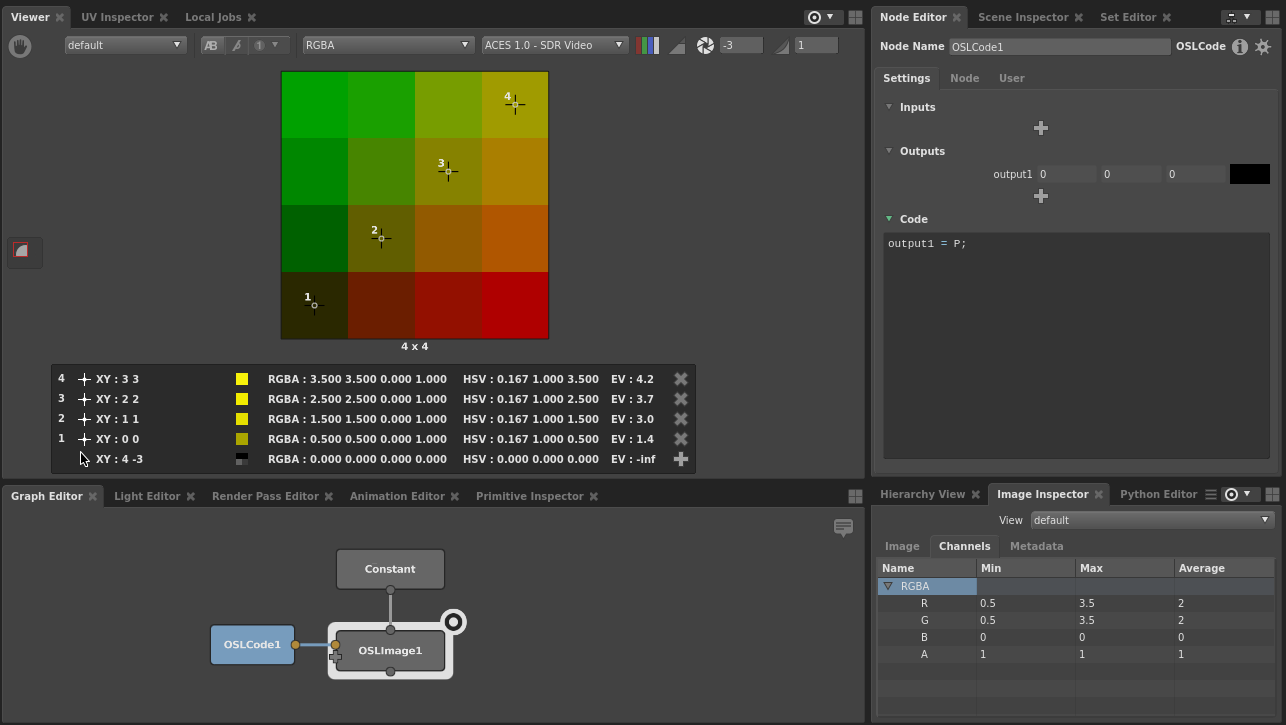Click the node info icon beside OSLCode
Viewport: 1286px width, 725px height.
[x=1240, y=47]
